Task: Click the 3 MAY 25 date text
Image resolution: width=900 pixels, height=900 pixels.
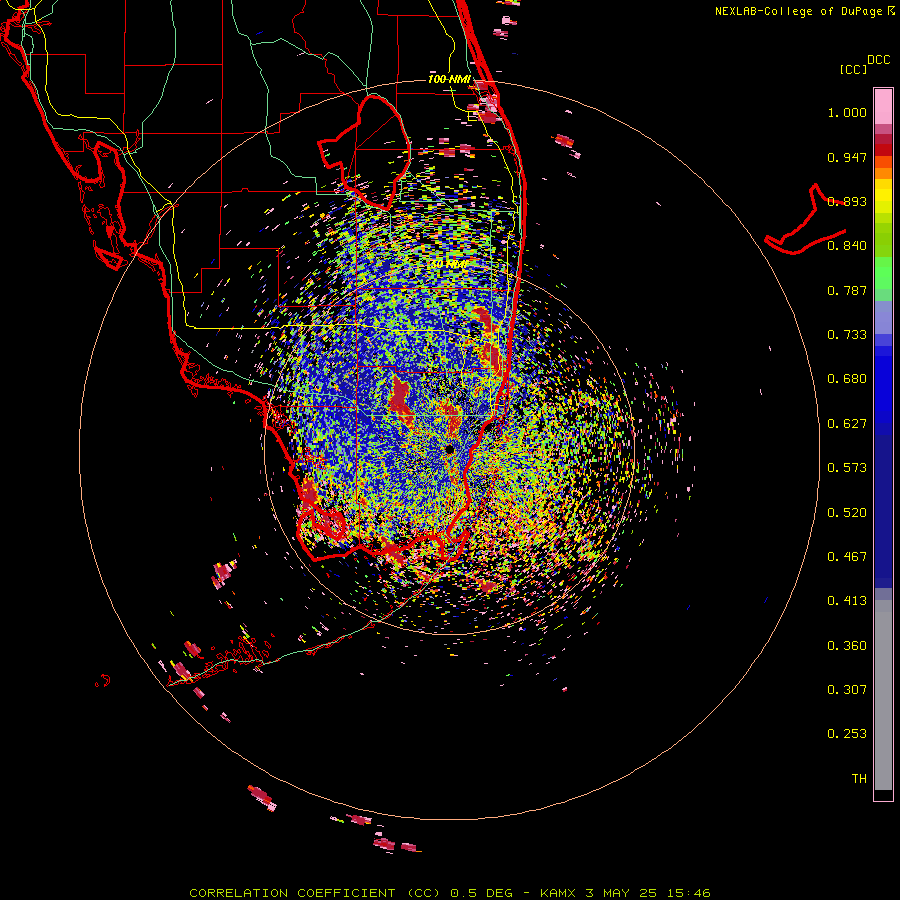Action: (620, 893)
